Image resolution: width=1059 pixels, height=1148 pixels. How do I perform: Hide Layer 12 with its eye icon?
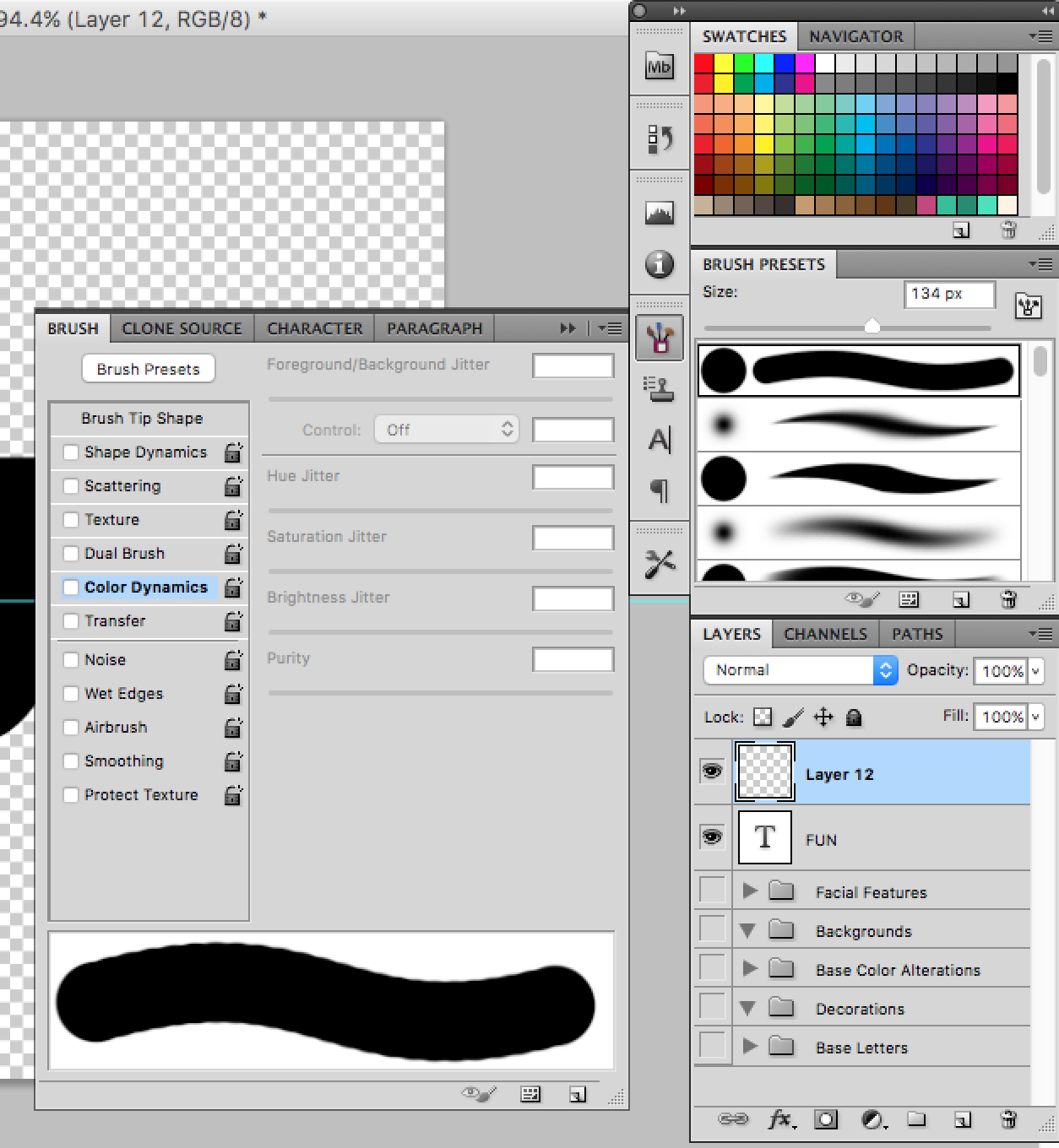tap(712, 771)
